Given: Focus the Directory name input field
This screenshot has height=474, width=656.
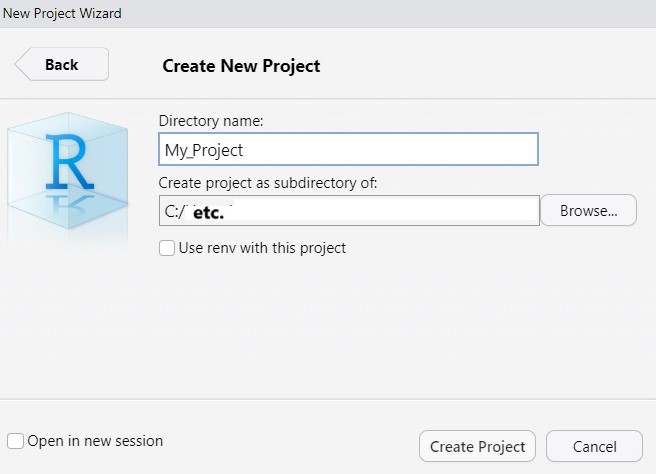Looking at the screenshot, I should (x=348, y=149).
